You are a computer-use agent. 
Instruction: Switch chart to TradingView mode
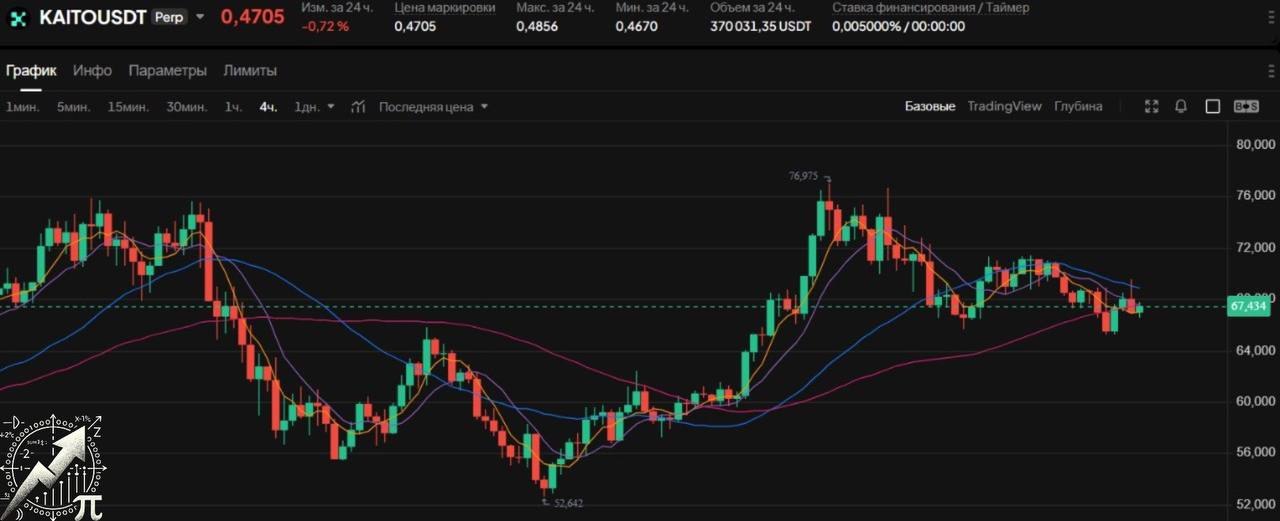coord(1004,106)
